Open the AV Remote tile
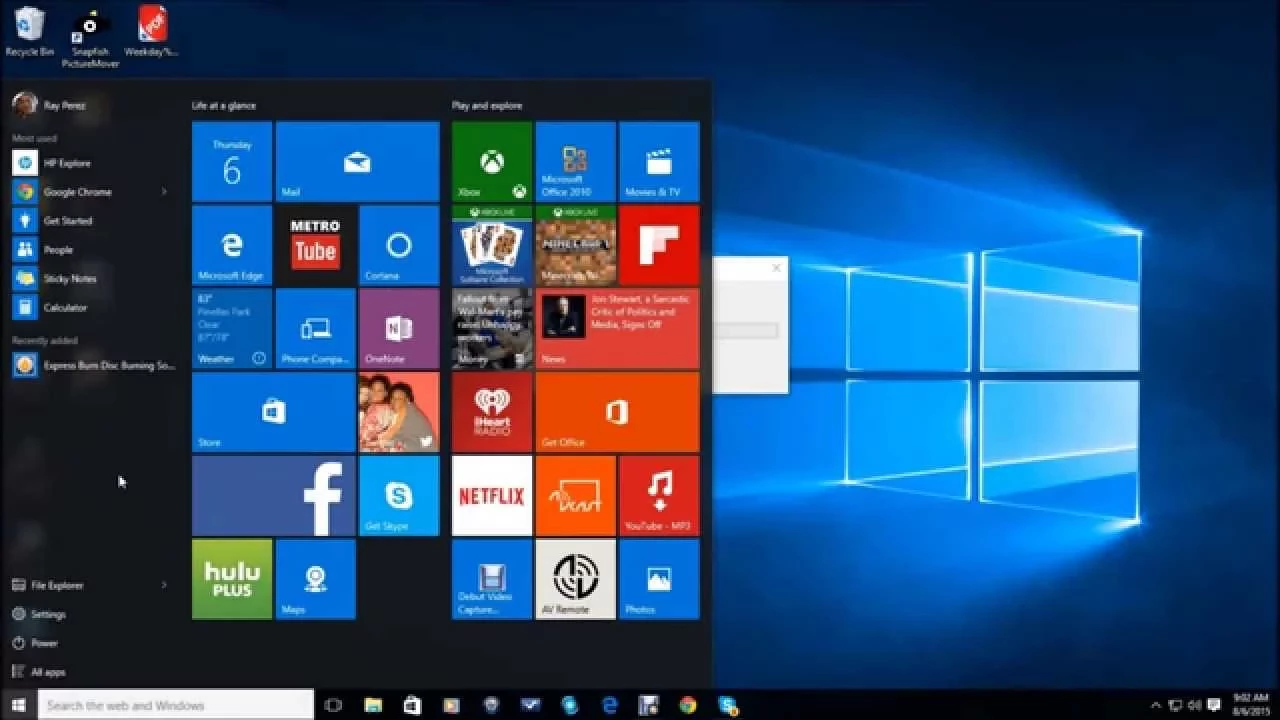Viewport: 1280px width, 720px height. point(575,579)
